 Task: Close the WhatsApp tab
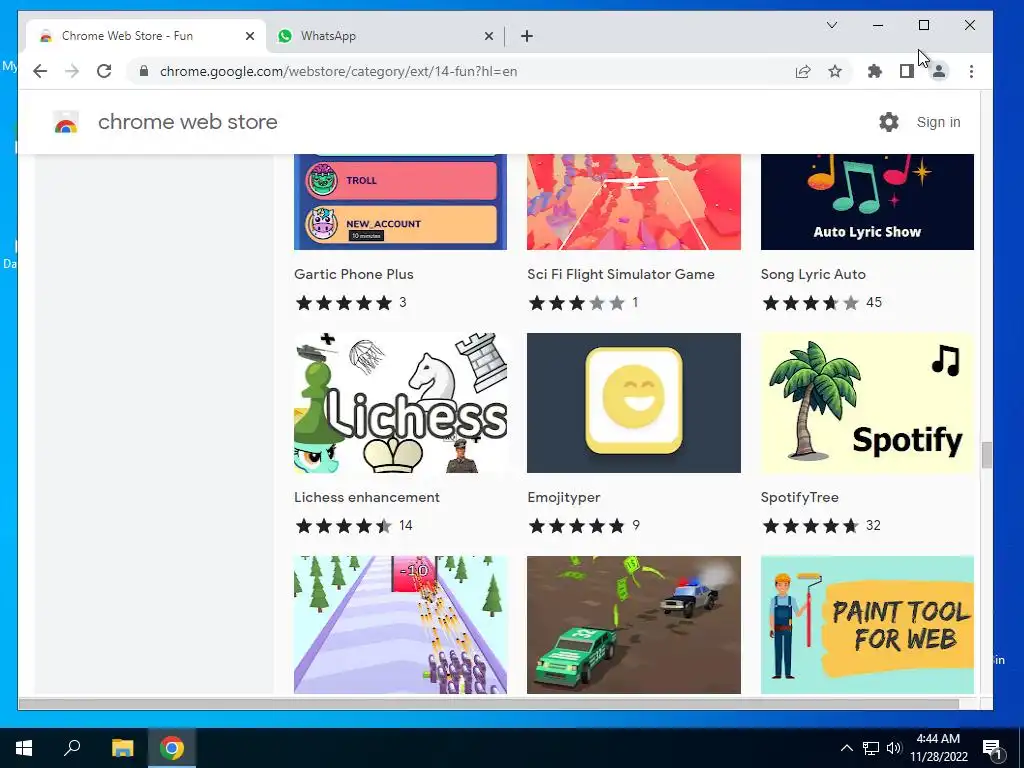[488, 36]
